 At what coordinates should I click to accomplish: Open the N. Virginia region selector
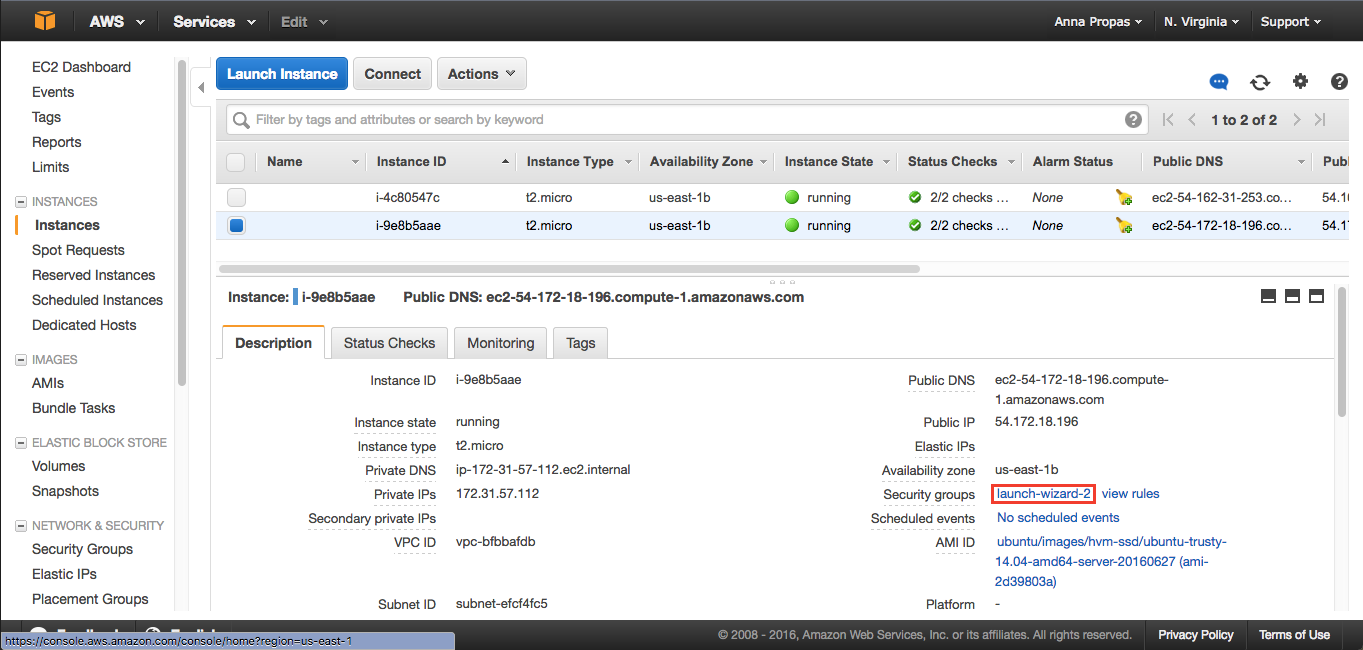click(x=1201, y=21)
